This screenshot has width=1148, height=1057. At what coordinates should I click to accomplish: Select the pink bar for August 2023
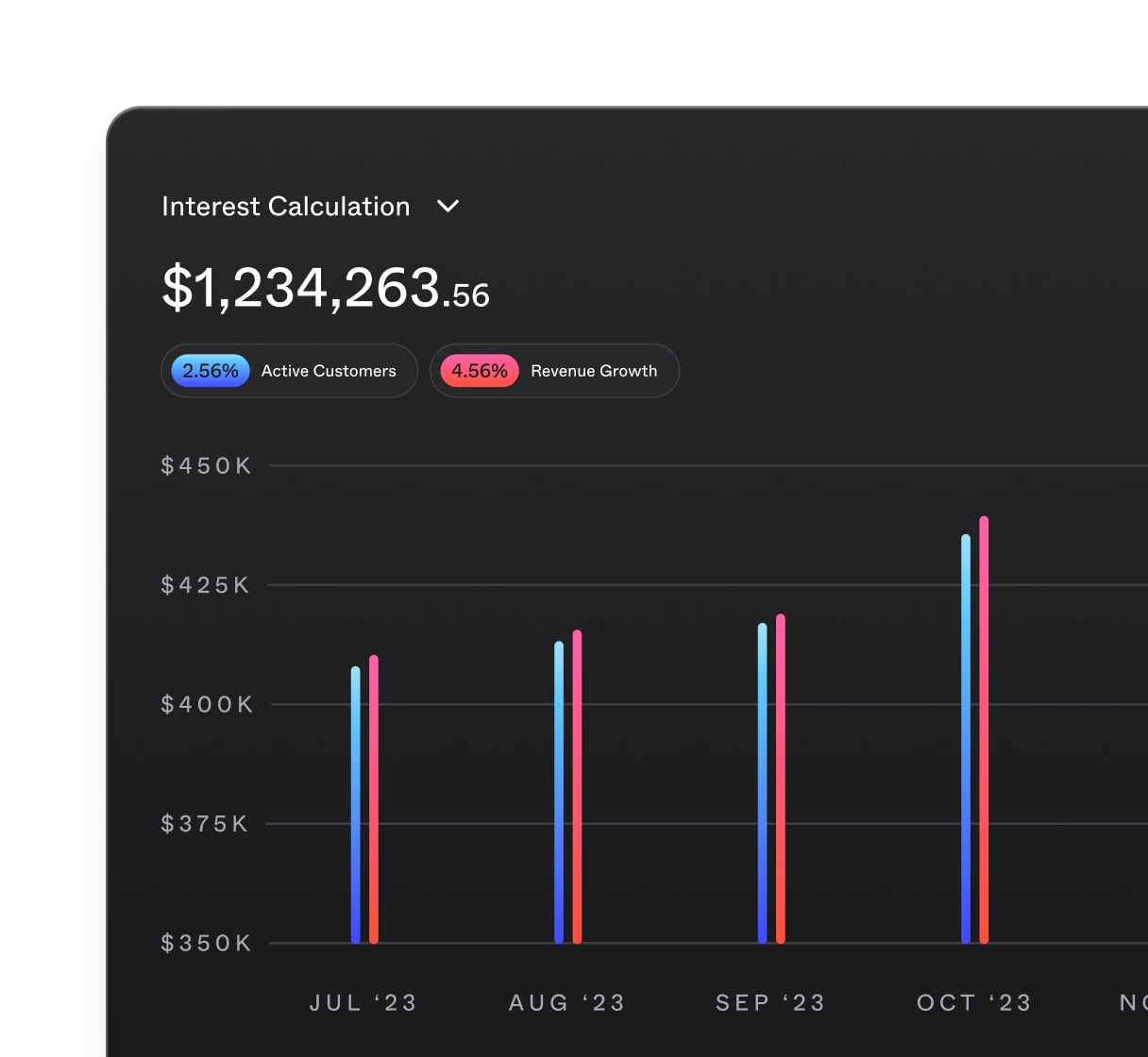click(x=577, y=787)
